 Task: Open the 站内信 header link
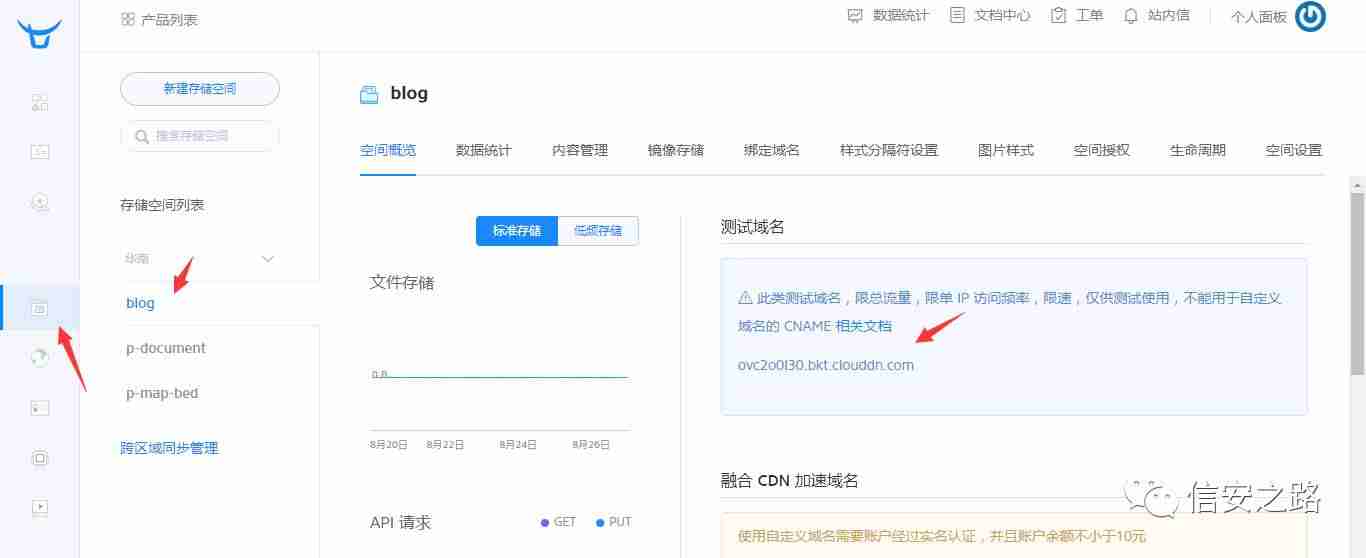(x=1169, y=16)
